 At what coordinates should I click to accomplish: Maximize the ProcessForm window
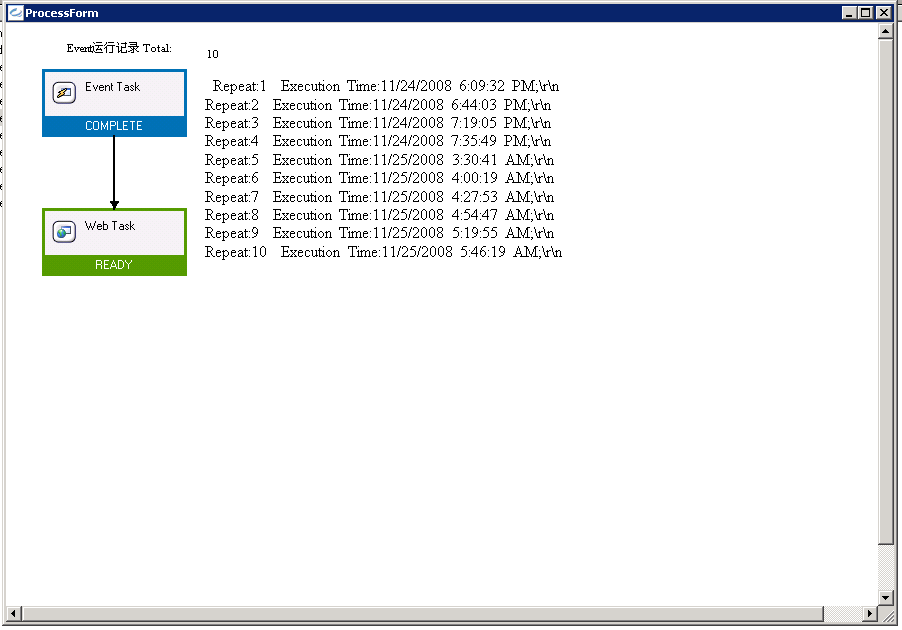(x=866, y=13)
